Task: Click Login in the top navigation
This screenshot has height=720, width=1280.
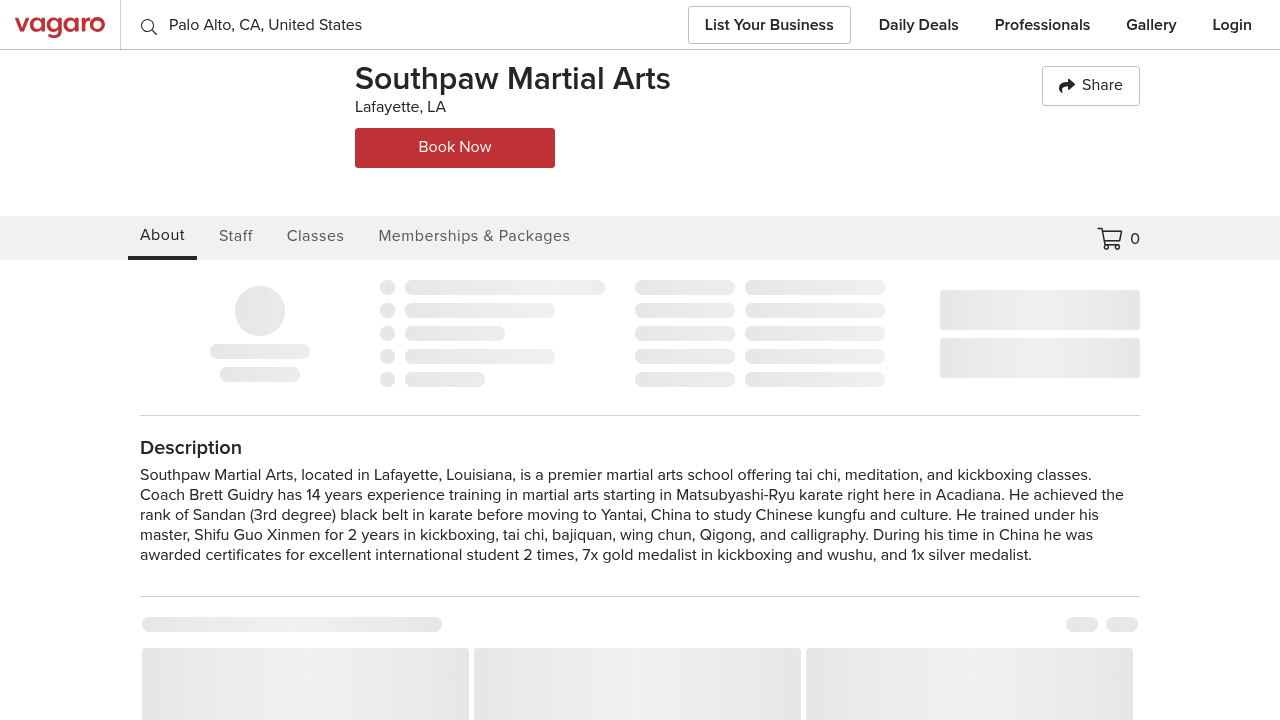Action: coord(1231,25)
